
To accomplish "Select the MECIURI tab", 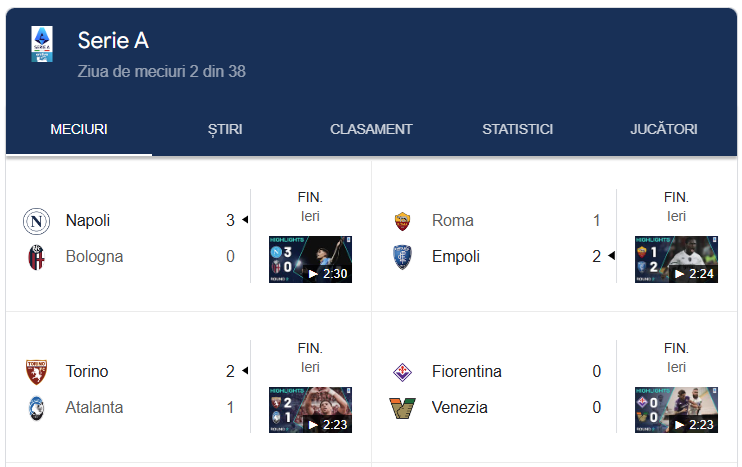I will click(79, 129).
